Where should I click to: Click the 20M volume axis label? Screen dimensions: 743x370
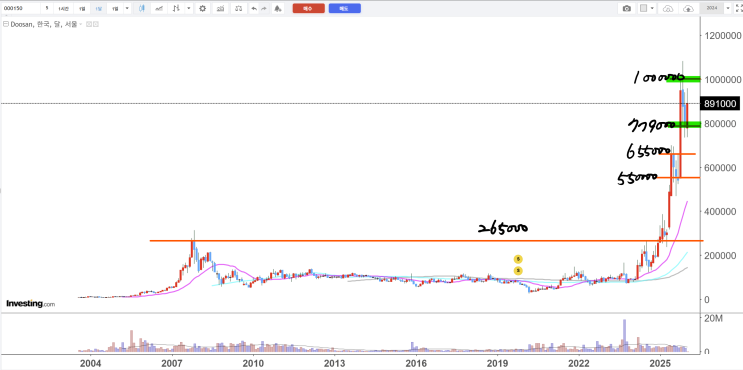point(713,319)
